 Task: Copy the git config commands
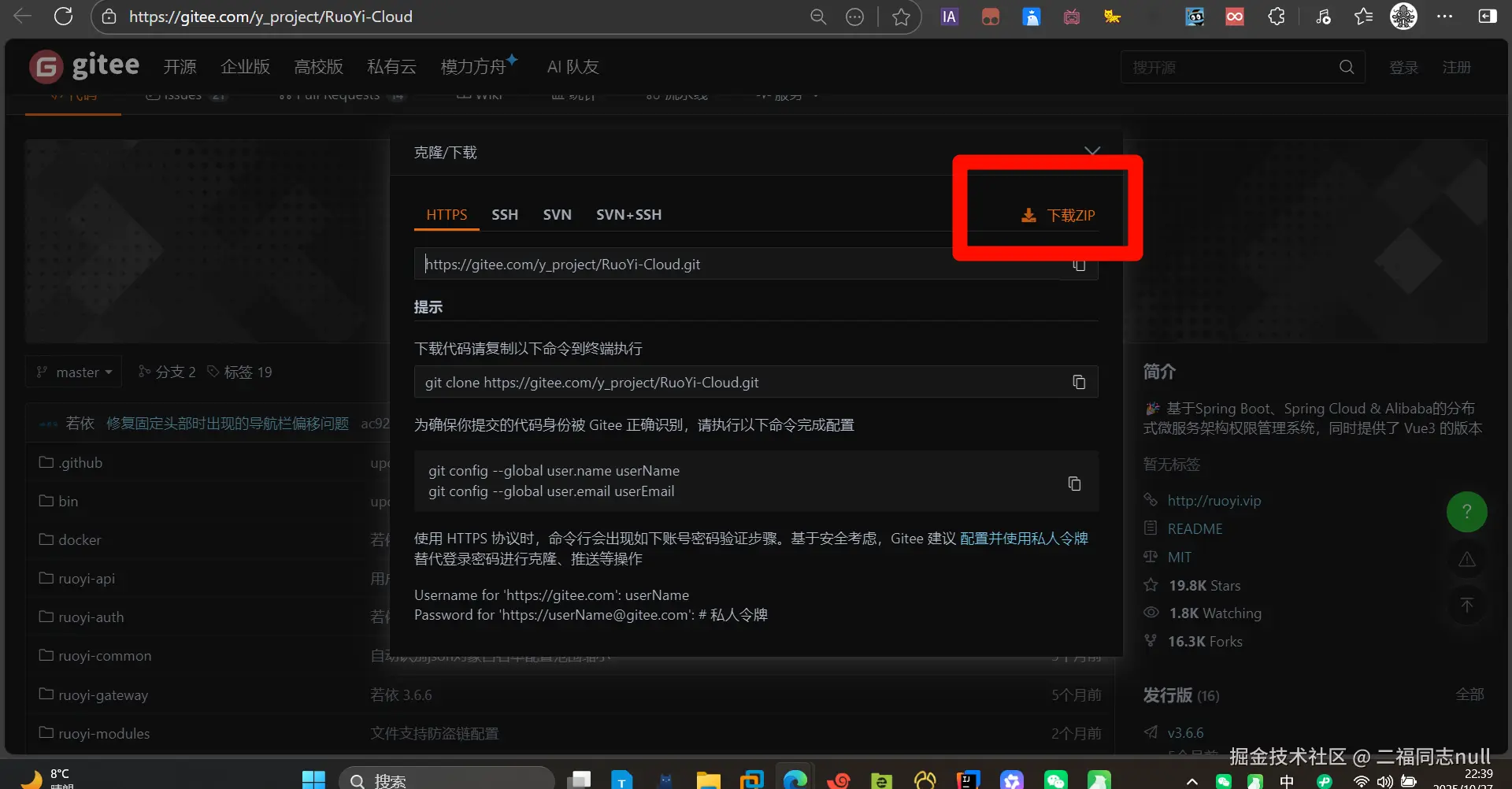[x=1074, y=483]
